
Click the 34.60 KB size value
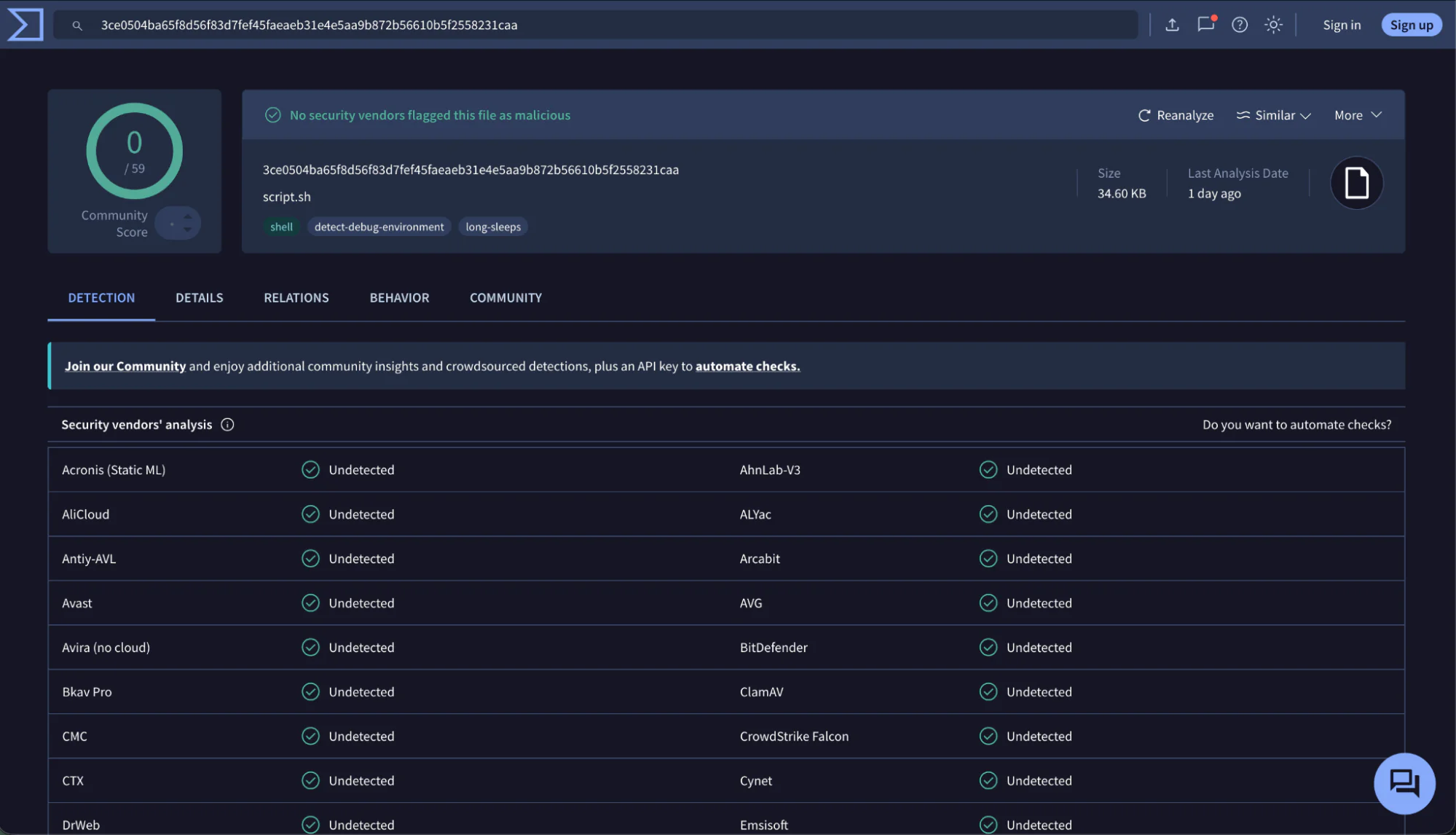tap(1122, 194)
